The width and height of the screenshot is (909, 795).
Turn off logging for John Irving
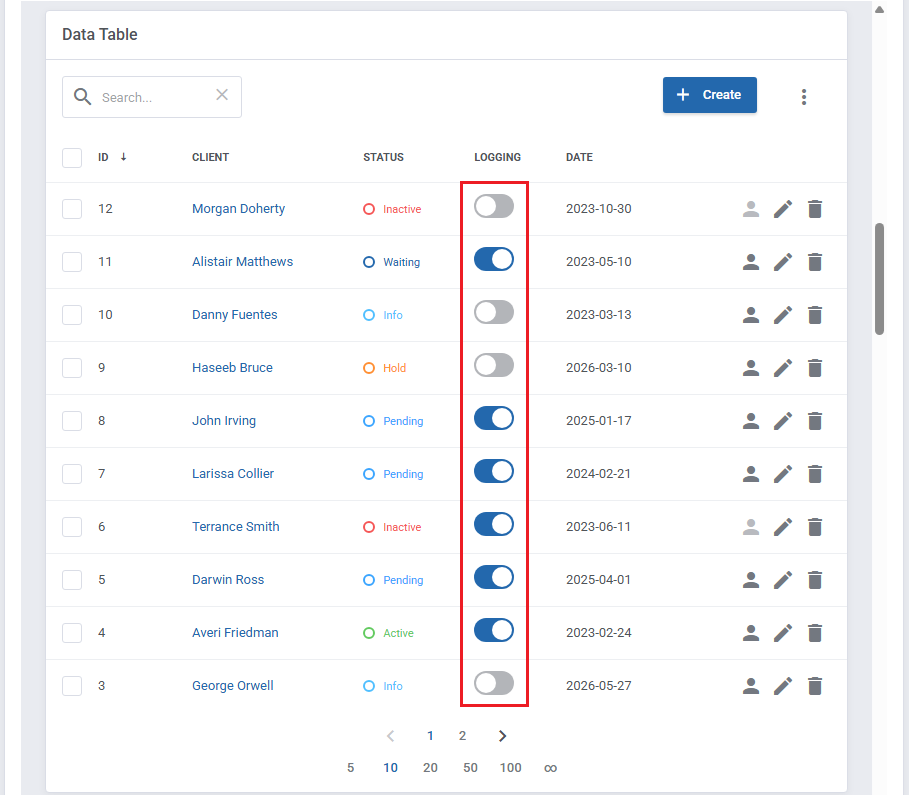(x=494, y=419)
